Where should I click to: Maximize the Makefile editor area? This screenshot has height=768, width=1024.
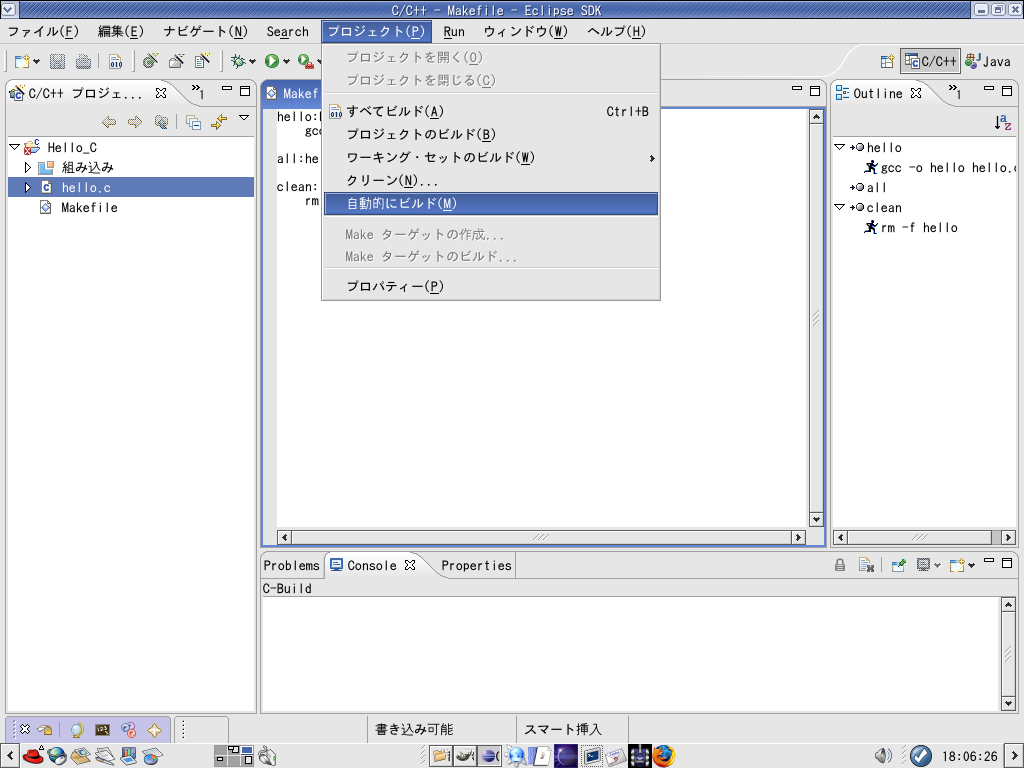click(x=815, y=91)
